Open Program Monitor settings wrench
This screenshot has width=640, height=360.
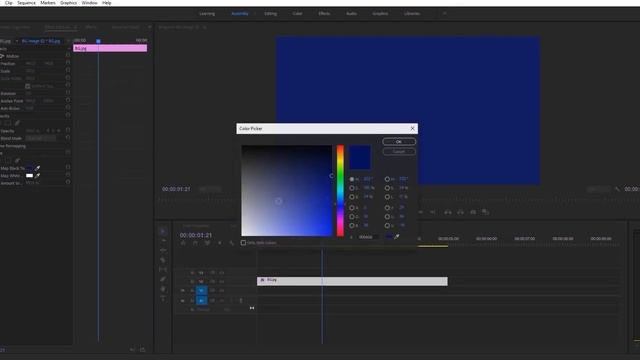coord(617,189)
